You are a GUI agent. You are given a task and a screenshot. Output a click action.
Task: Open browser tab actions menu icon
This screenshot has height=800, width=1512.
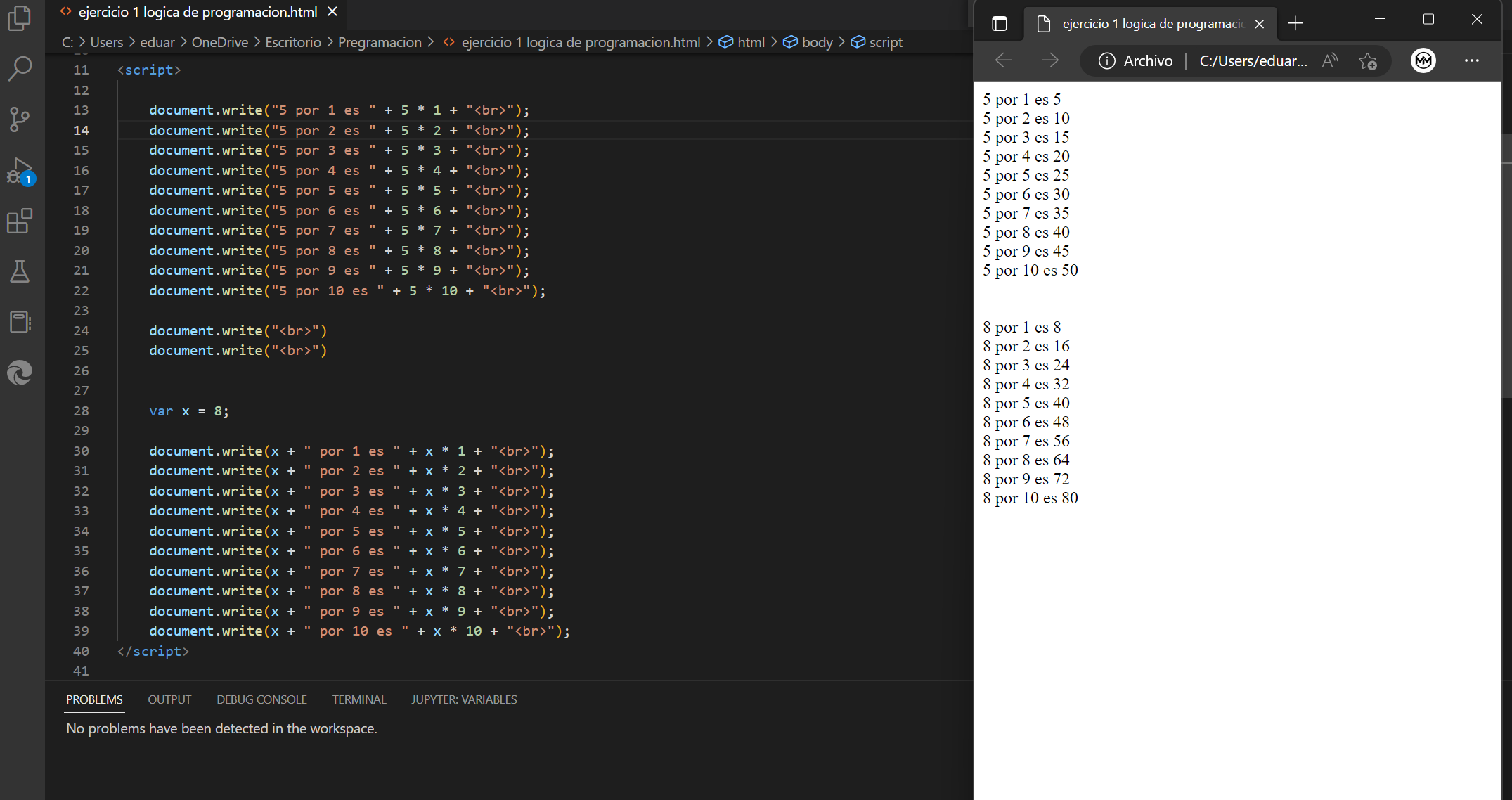click(x=999, y=24)
